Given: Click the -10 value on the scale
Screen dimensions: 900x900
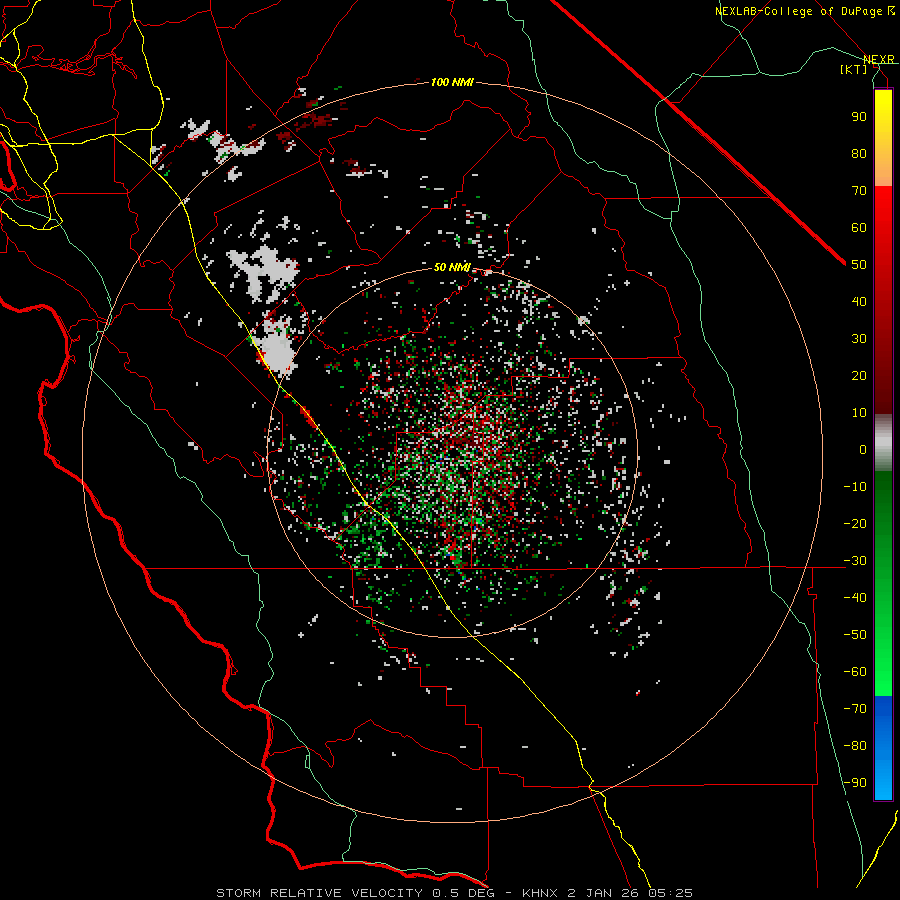Looking at the screenshot, I should [855, 487].
